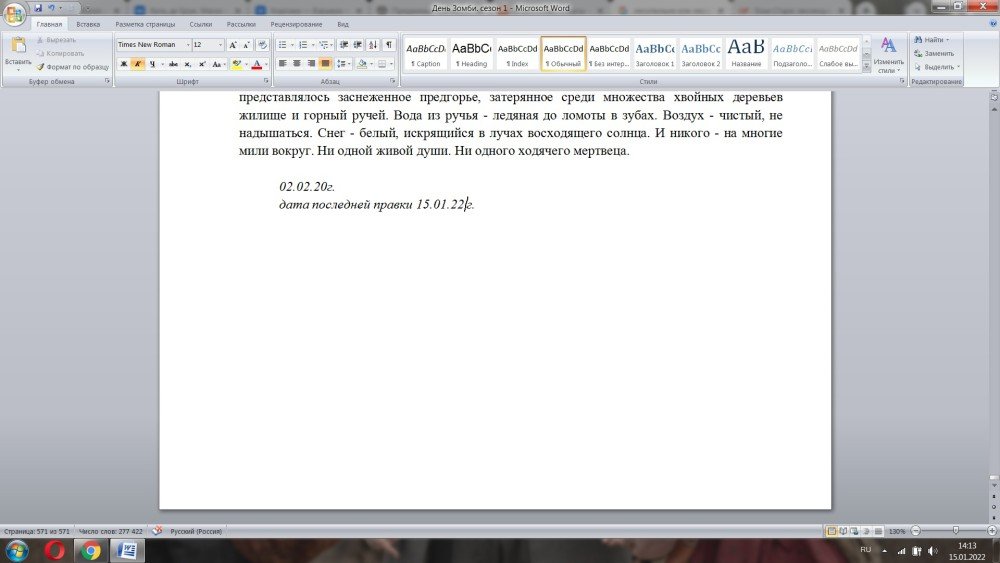Apply the sort icon in the paragraph group
Image resolution: width=1000 pixels, height=563 pixels.
(373, 45)
